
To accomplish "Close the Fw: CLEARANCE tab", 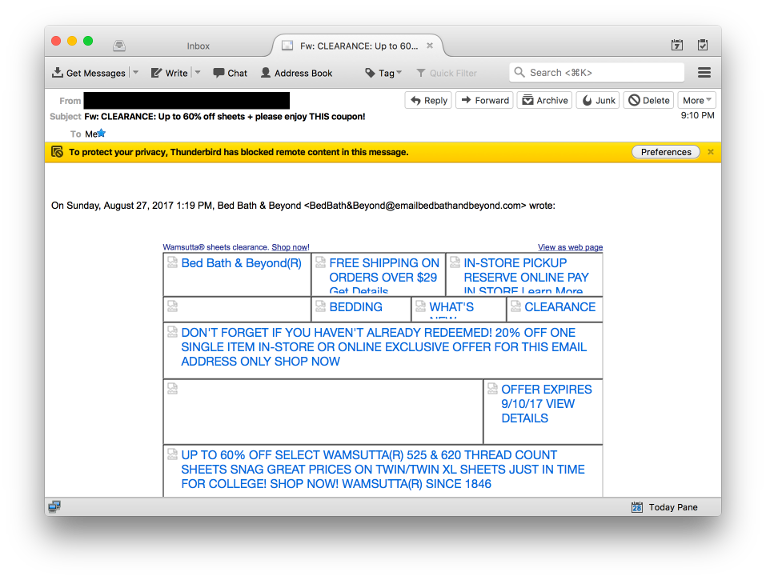I will tap(430, 45).
